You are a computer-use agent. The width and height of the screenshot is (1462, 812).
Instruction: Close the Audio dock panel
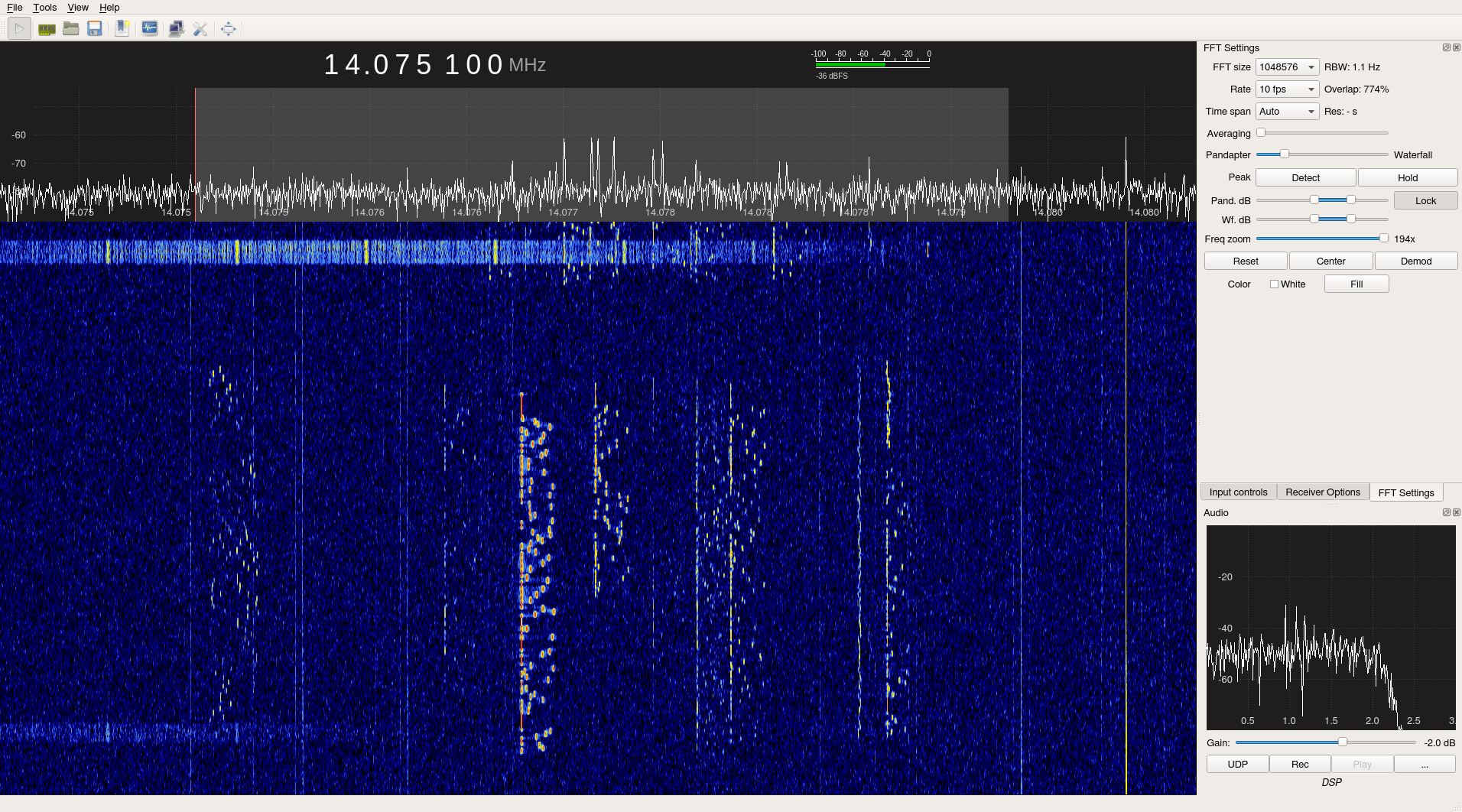point(1456,512)
